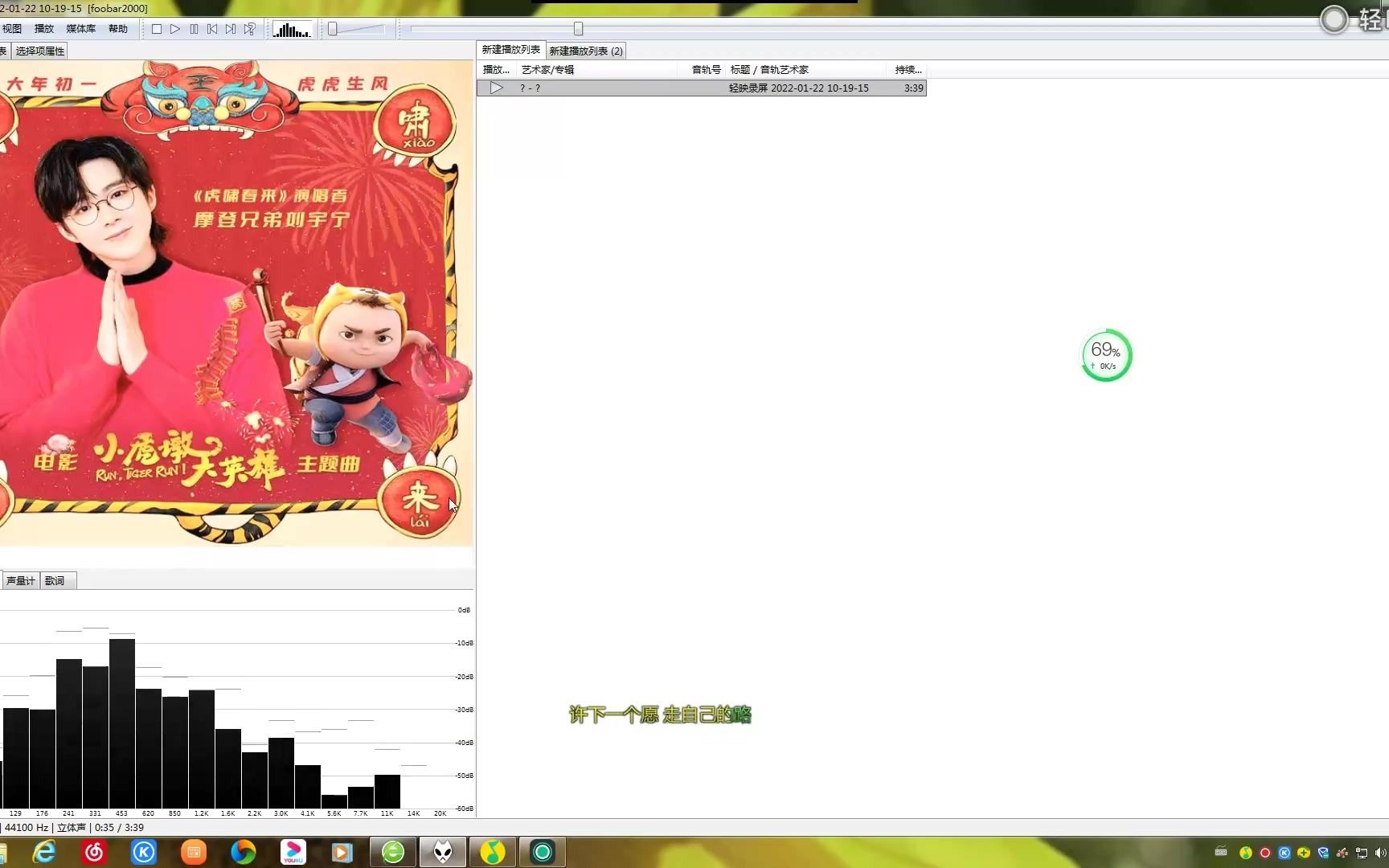This screenshot has height=868, width=1389.
Task: Open Kugou Music blue K taskbar icon
Action: tap(144, 852)
